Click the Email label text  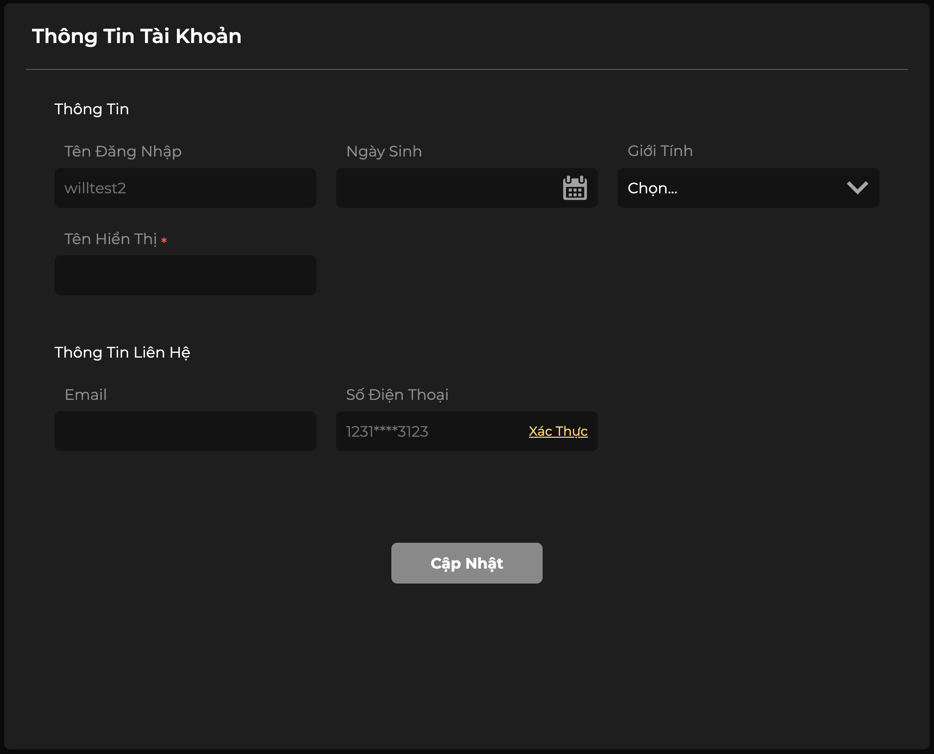point(85,395)
